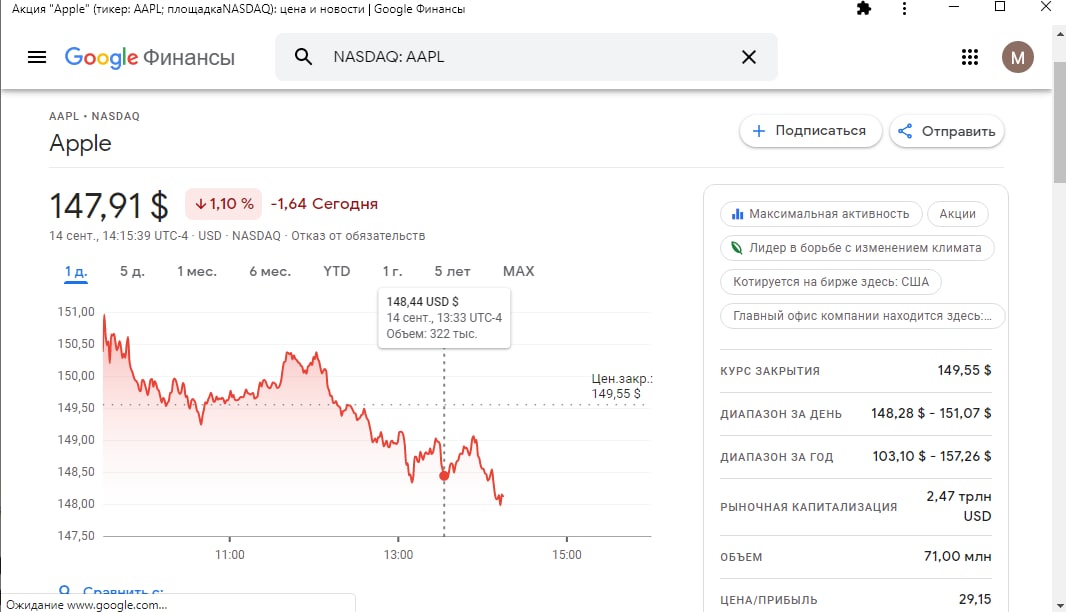The height and width of the screenshot is (612, 1066).
Task: Click Котируется на бирже здесь: США chip
Action: point(831,282)
